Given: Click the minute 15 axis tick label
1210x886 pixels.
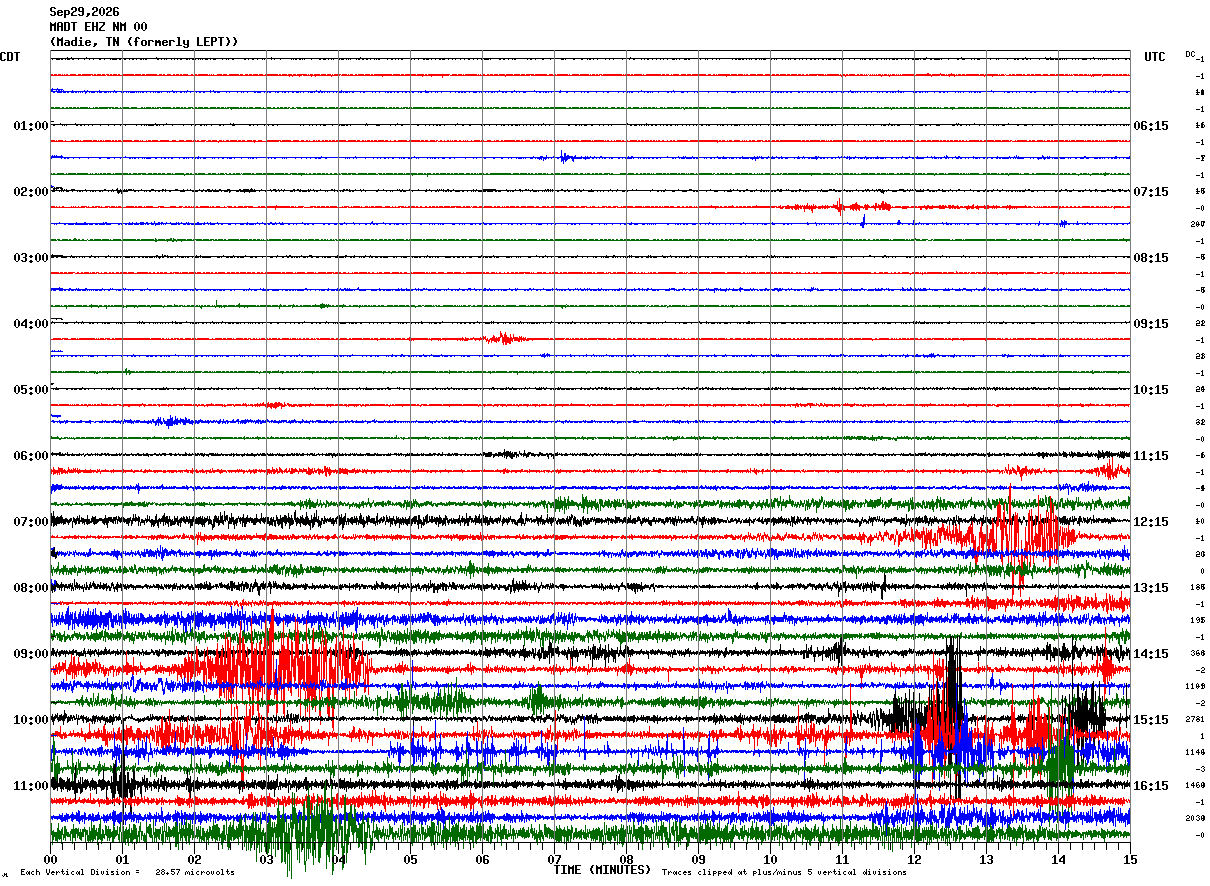Looking at the screenshot, I should [x=1130, y=859].
